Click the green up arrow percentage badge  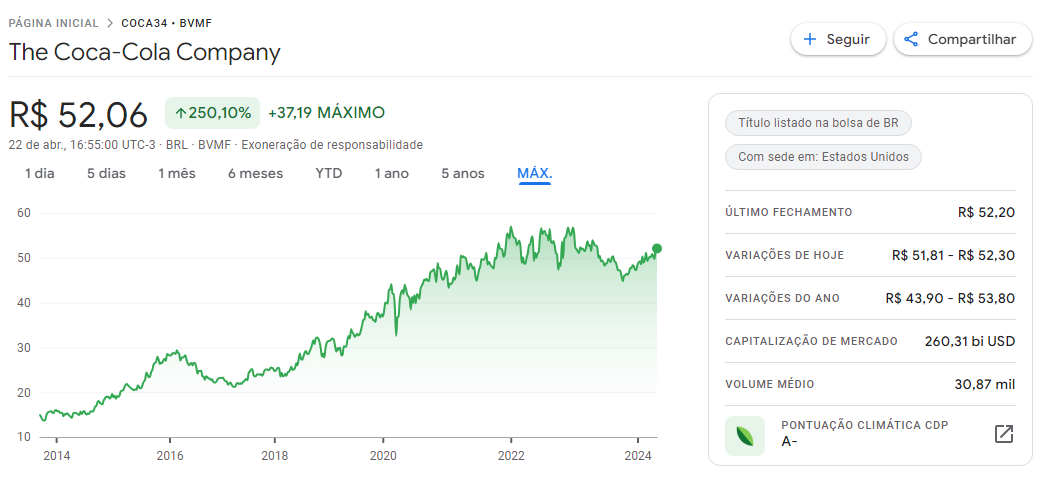coord(212,113)
